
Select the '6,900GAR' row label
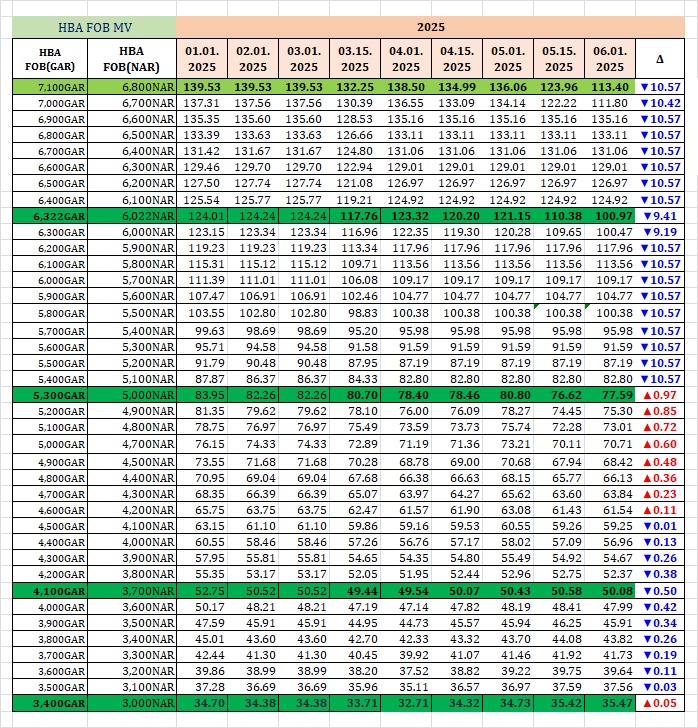click(50, 119)
